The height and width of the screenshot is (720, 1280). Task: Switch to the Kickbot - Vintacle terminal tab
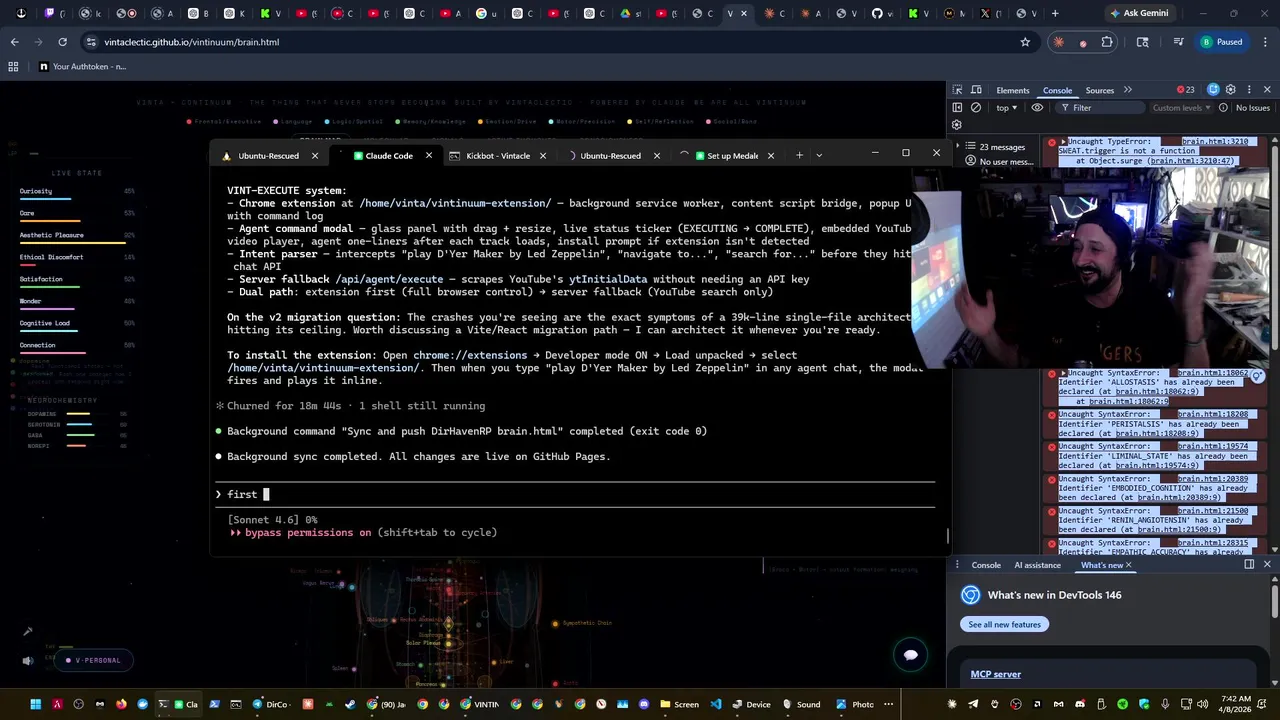click(497, 155)
